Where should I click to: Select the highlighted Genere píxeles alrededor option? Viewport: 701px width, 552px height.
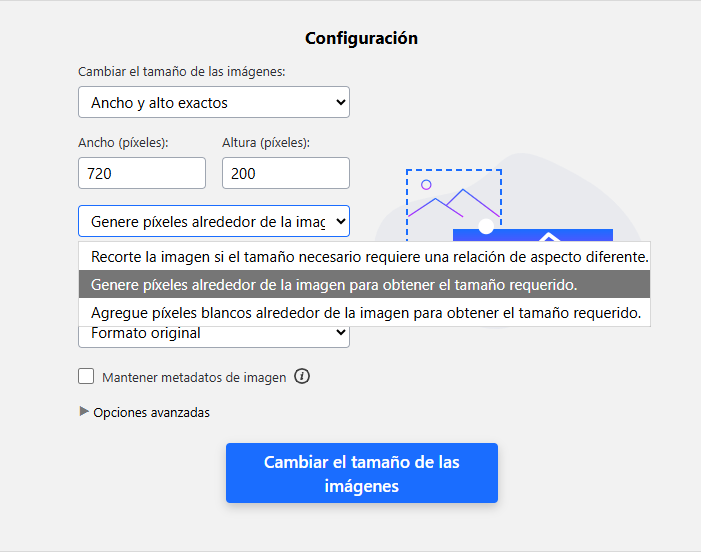[x=334, y=285]
